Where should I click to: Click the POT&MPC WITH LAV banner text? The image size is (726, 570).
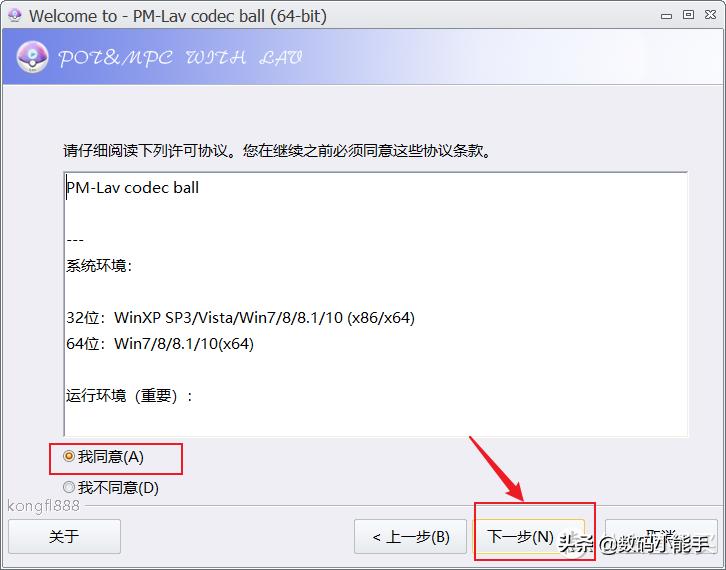(x=181, y=58)
